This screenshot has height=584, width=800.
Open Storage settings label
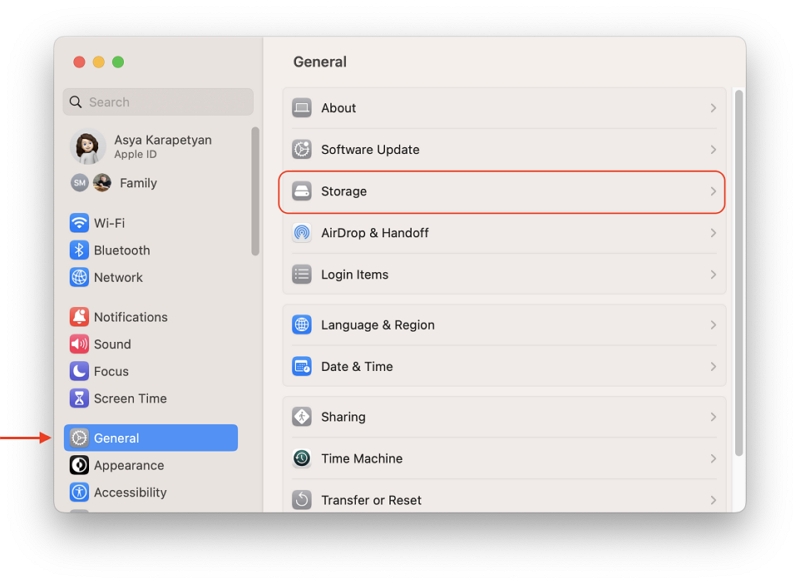pos(344,191)
